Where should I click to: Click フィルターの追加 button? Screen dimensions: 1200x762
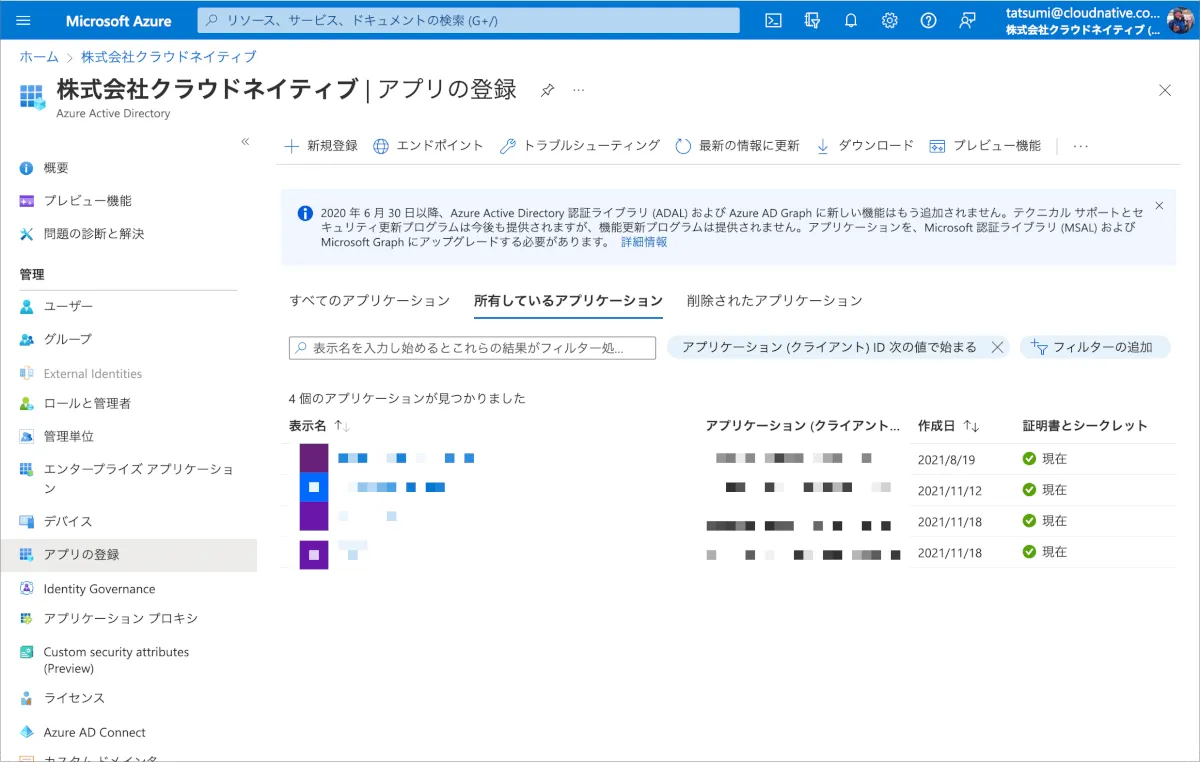pos(1095,348)
